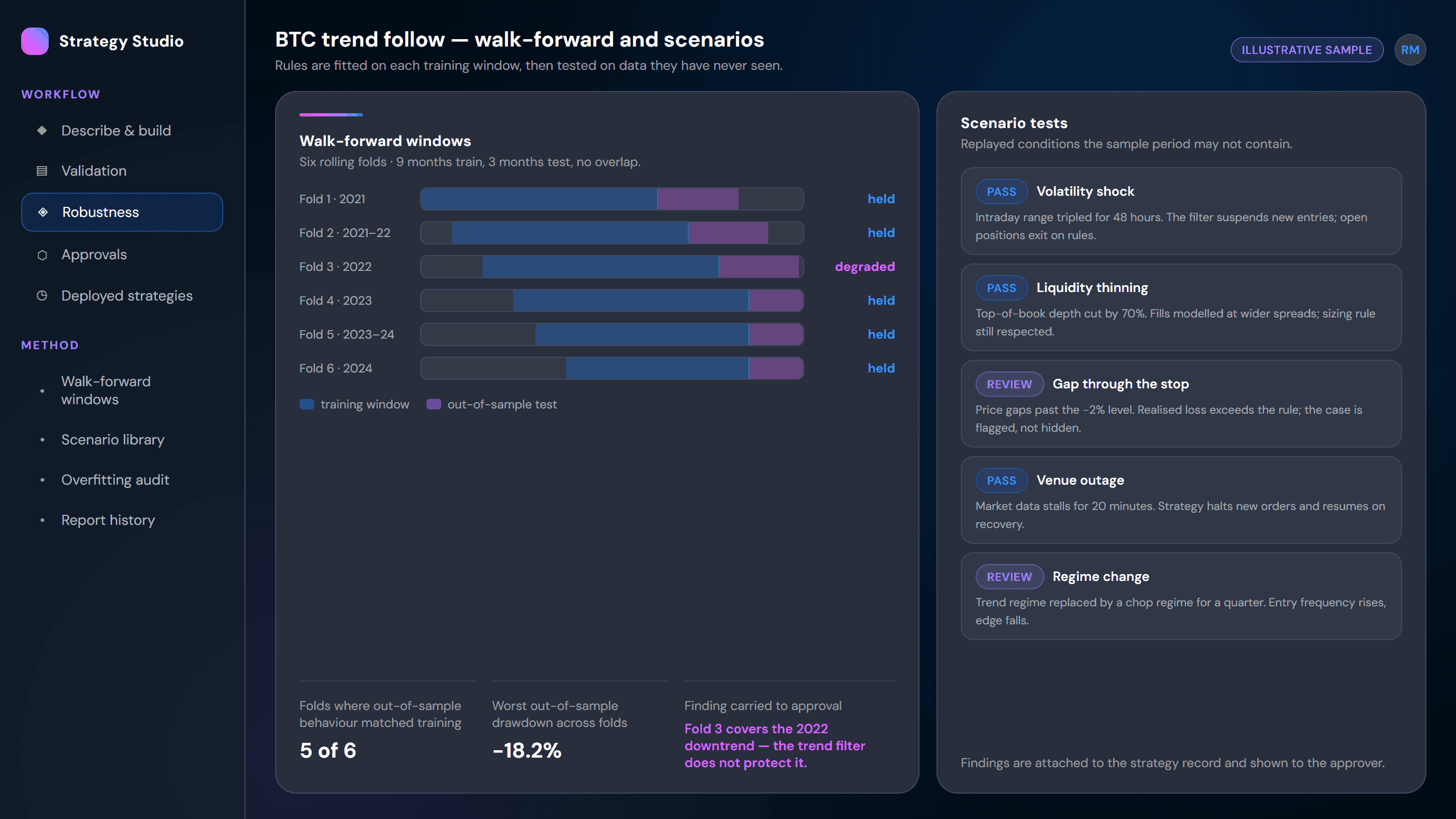1456x819 pixels.
Task: Open the Overfitting audit
Action: pos(122,480)
